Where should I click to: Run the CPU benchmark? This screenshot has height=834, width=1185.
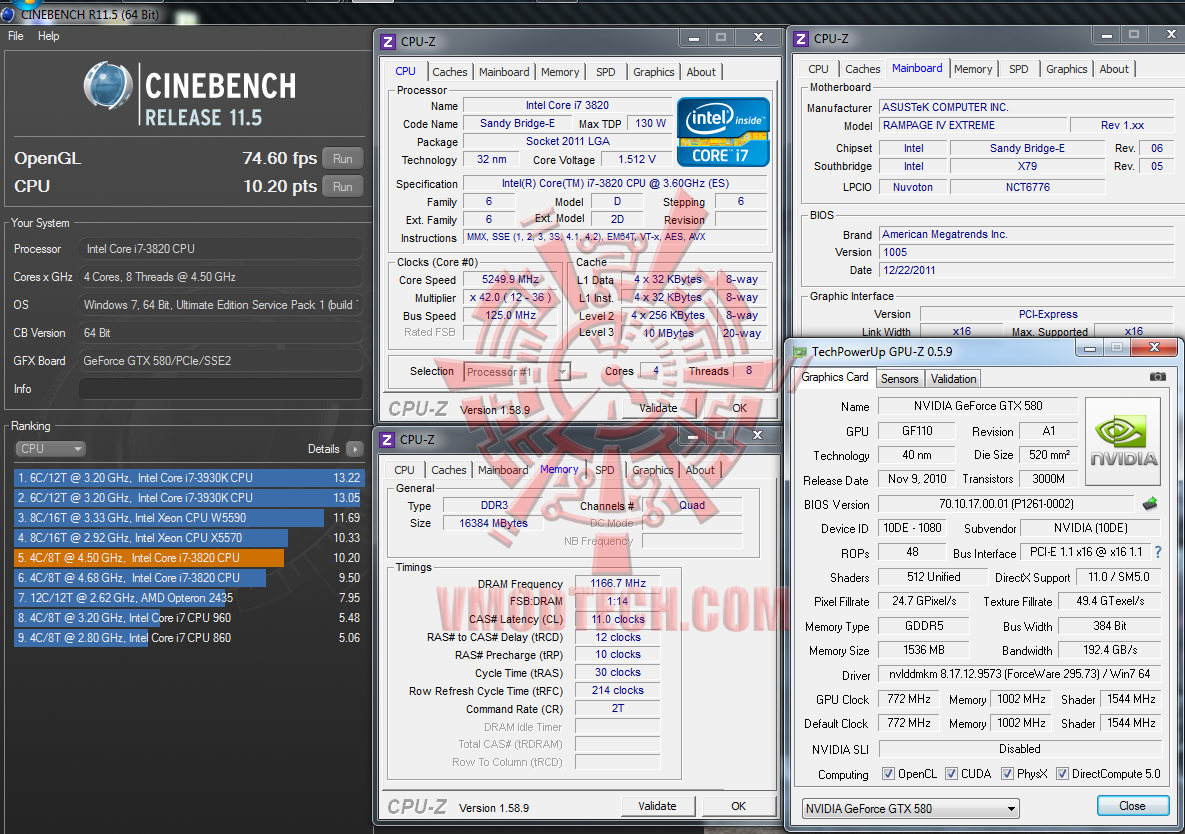342,187
